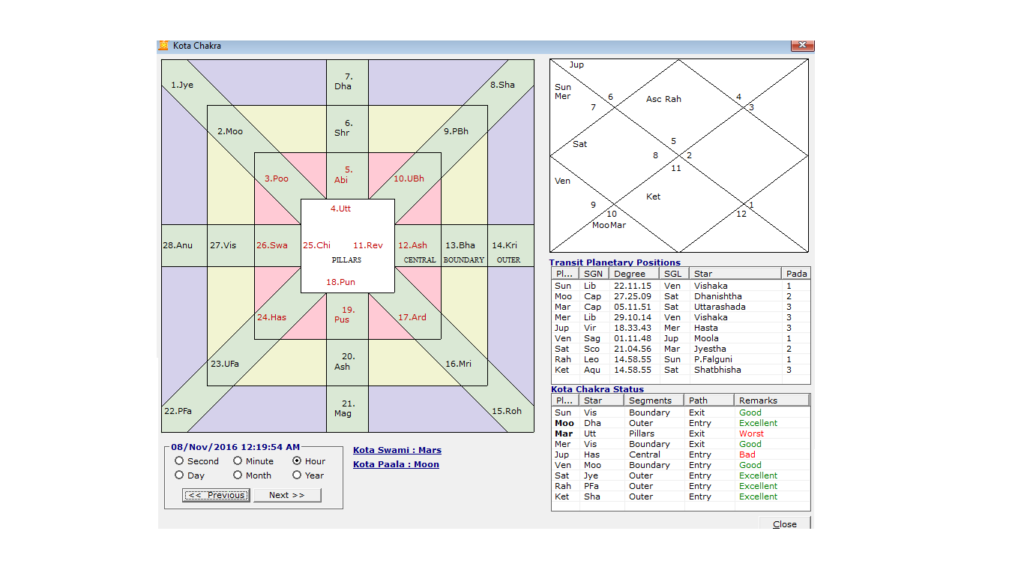Click Sun degree value 22.11.15
Image resolution: width=1024 pixels, height=576 pixels.
[x=632, y=286]
